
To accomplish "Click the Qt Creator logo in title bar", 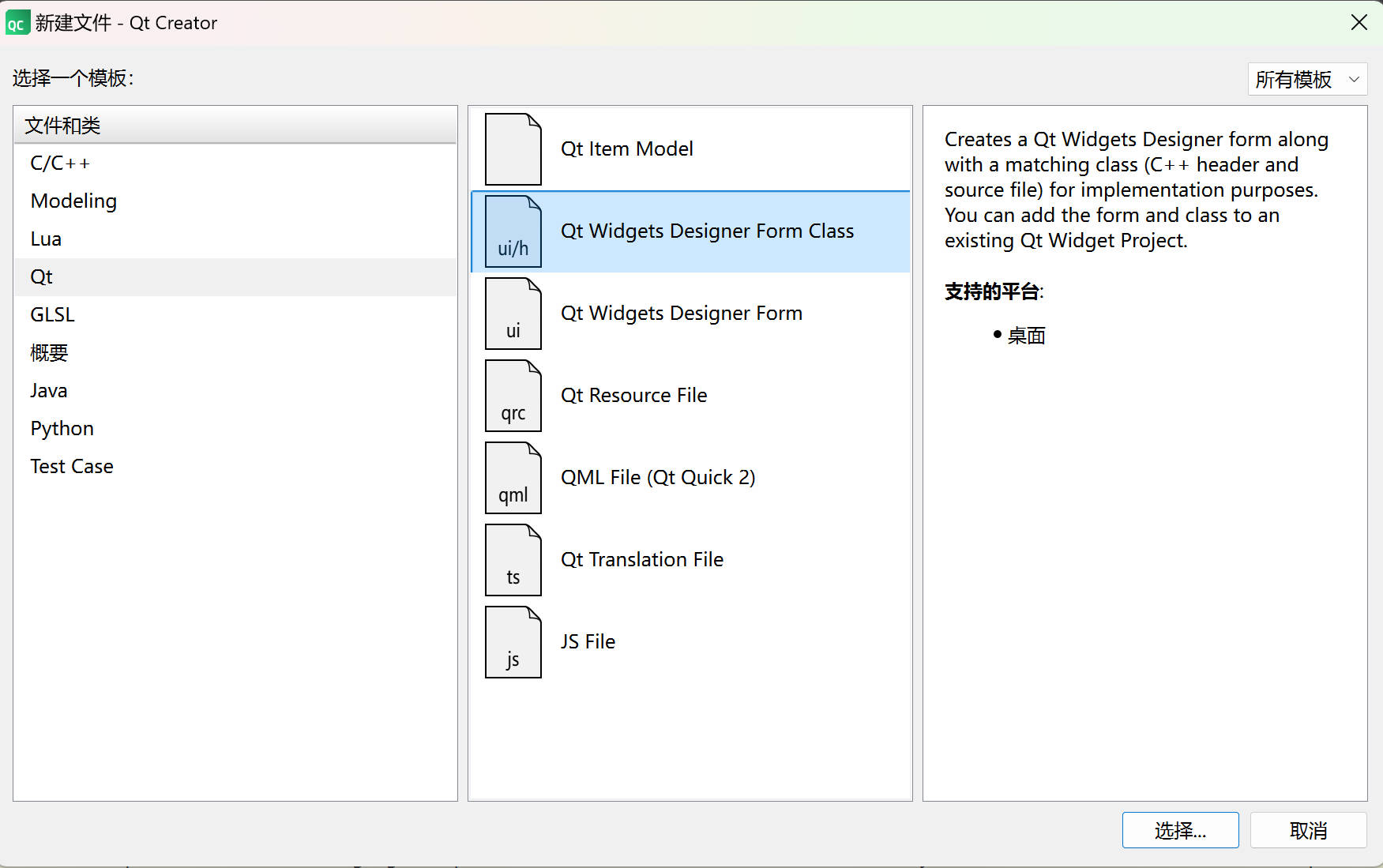I will coord(17,23).
